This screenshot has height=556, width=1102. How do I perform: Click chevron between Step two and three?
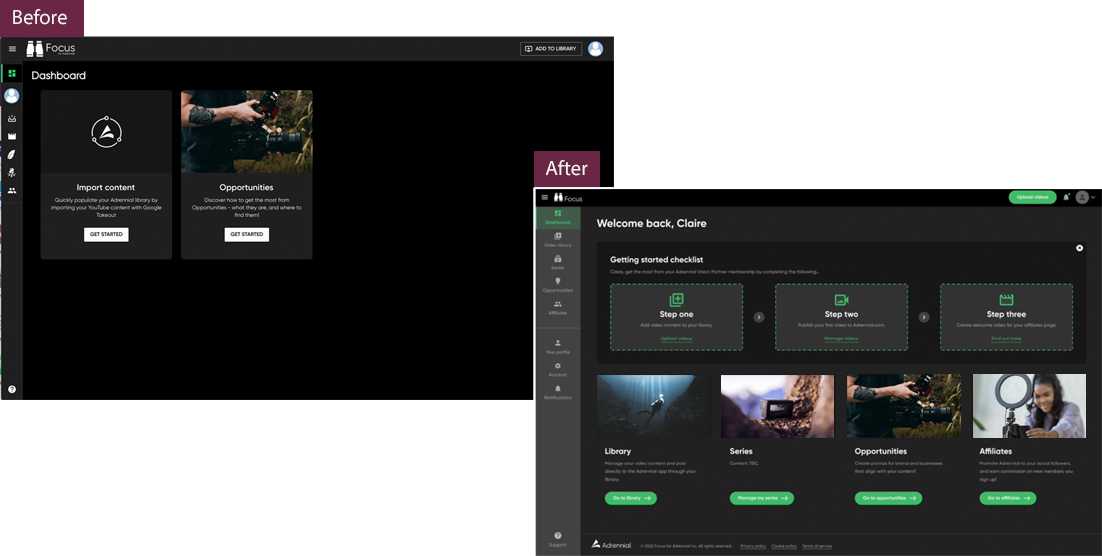924,317
